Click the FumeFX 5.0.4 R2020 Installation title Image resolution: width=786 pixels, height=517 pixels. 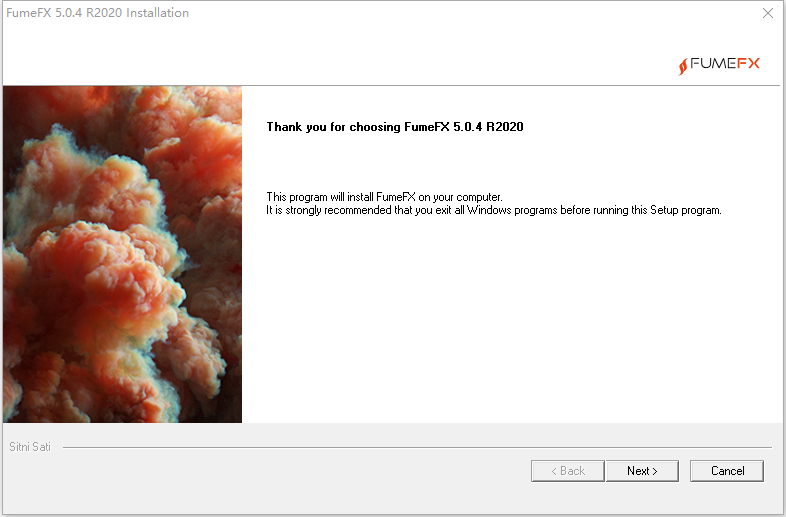pyautogui.click(x=97, y=13)
